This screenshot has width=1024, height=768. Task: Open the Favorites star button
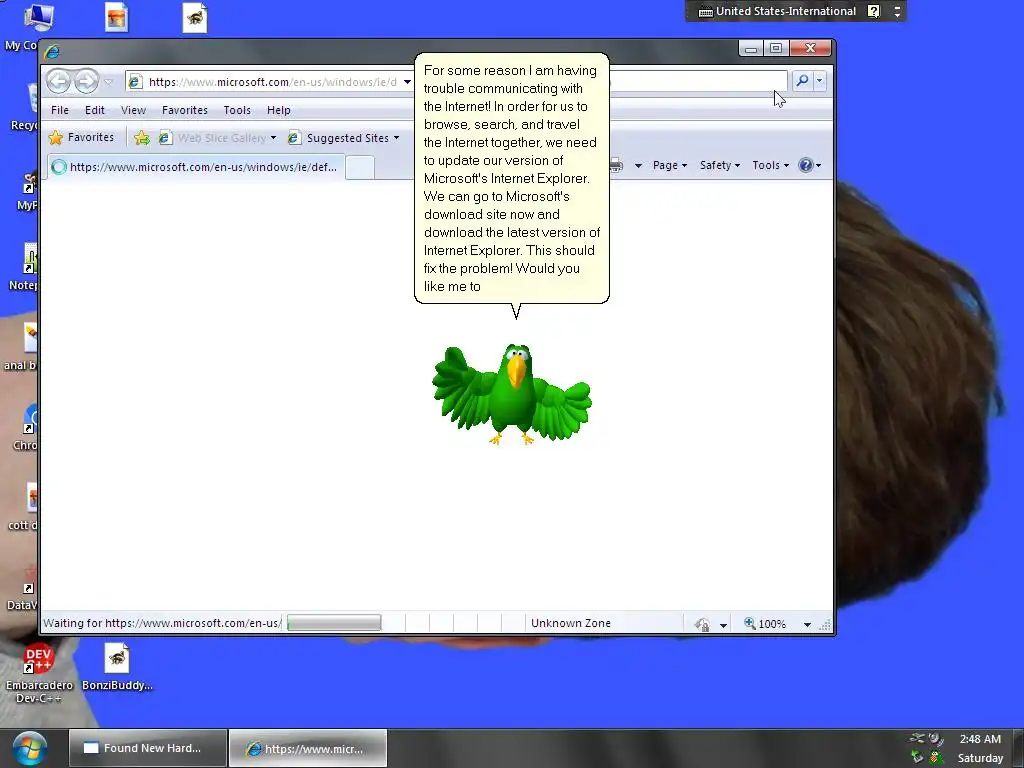[82, 138]
